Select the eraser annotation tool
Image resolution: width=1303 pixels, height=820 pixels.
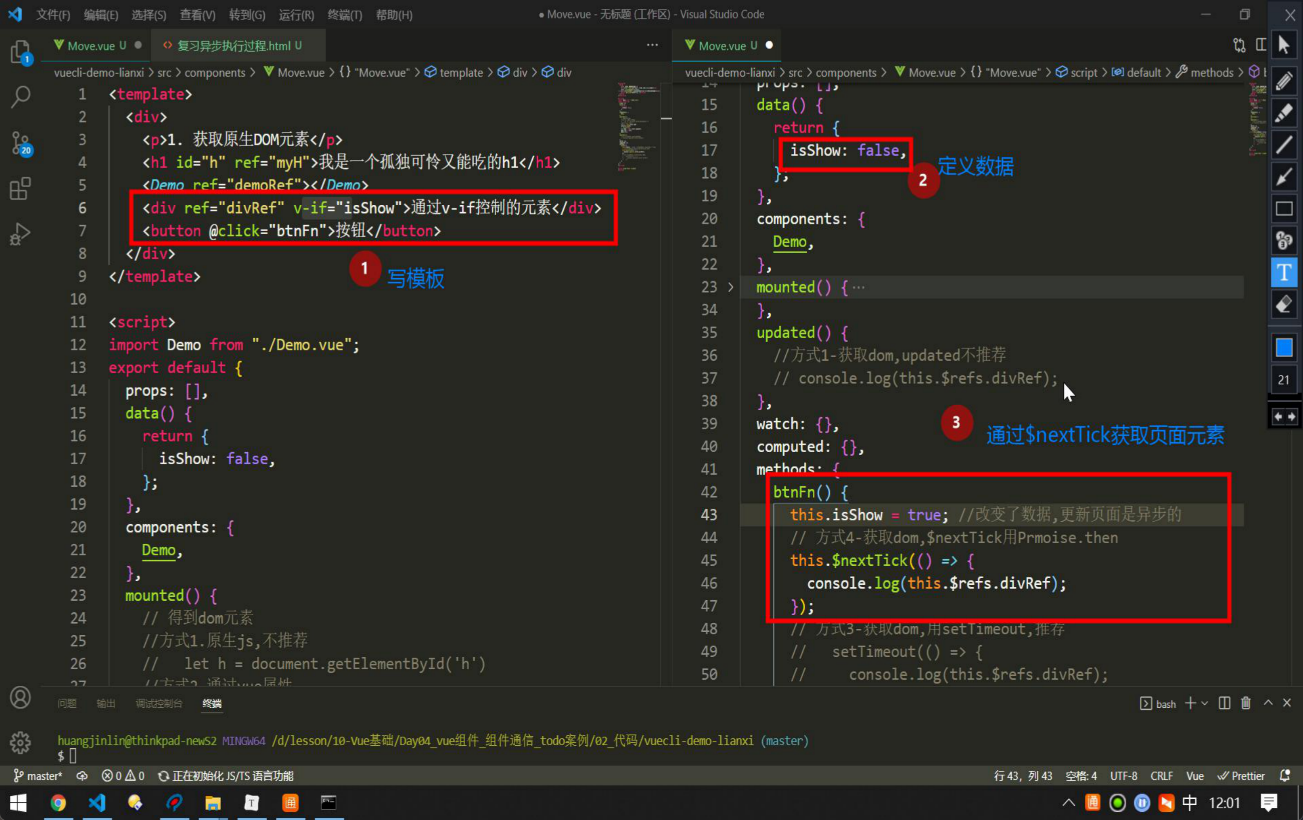[x=1285, y=303]
